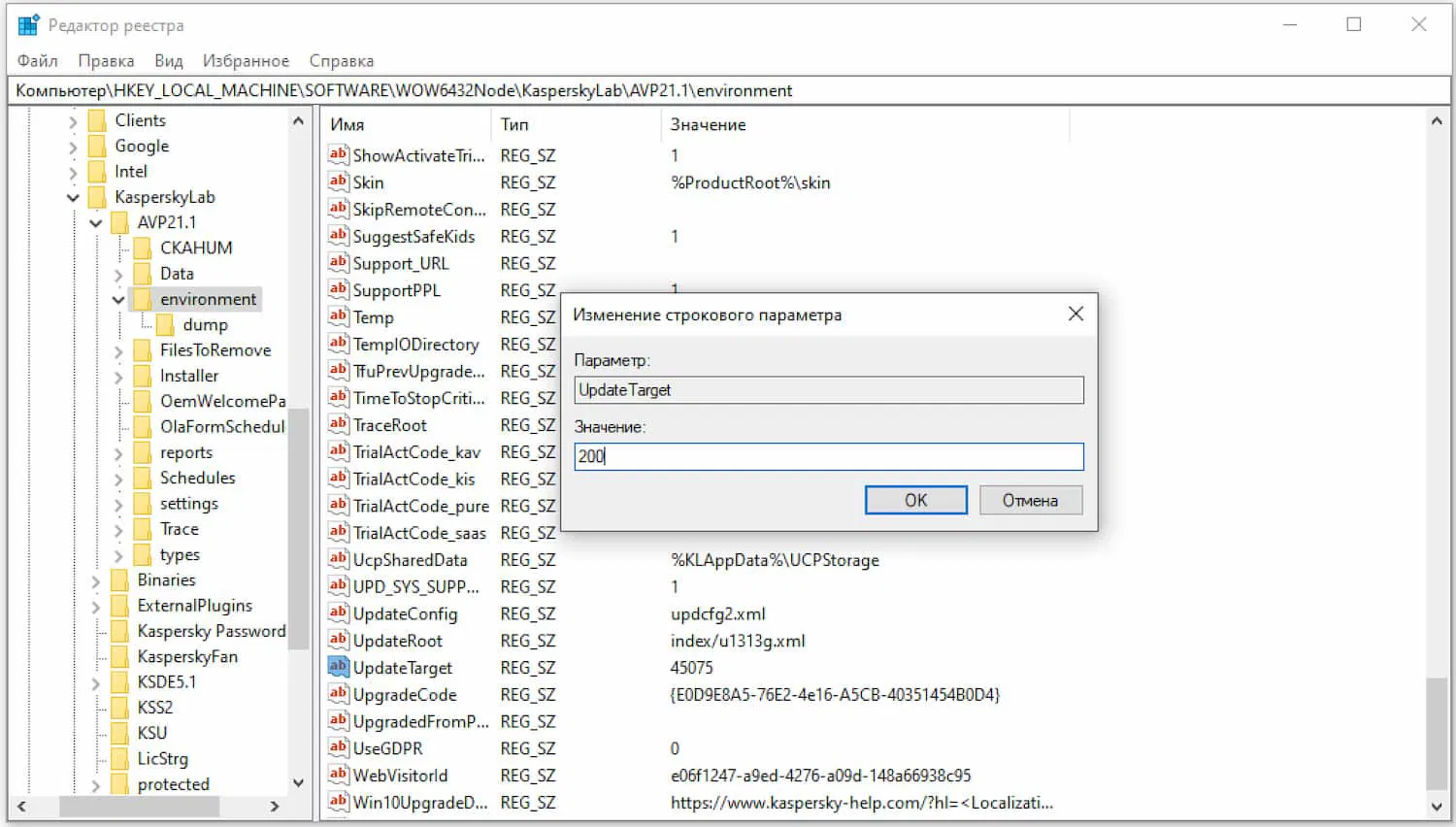Close the string edit dialog

click(x=1075, y=314)
